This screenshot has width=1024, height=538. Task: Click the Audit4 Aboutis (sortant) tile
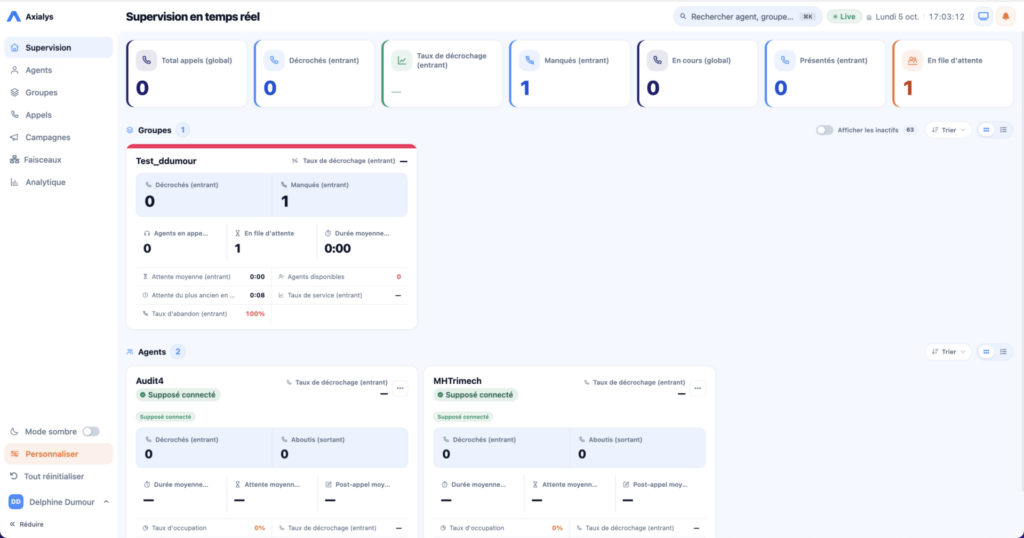coord(340,448)
